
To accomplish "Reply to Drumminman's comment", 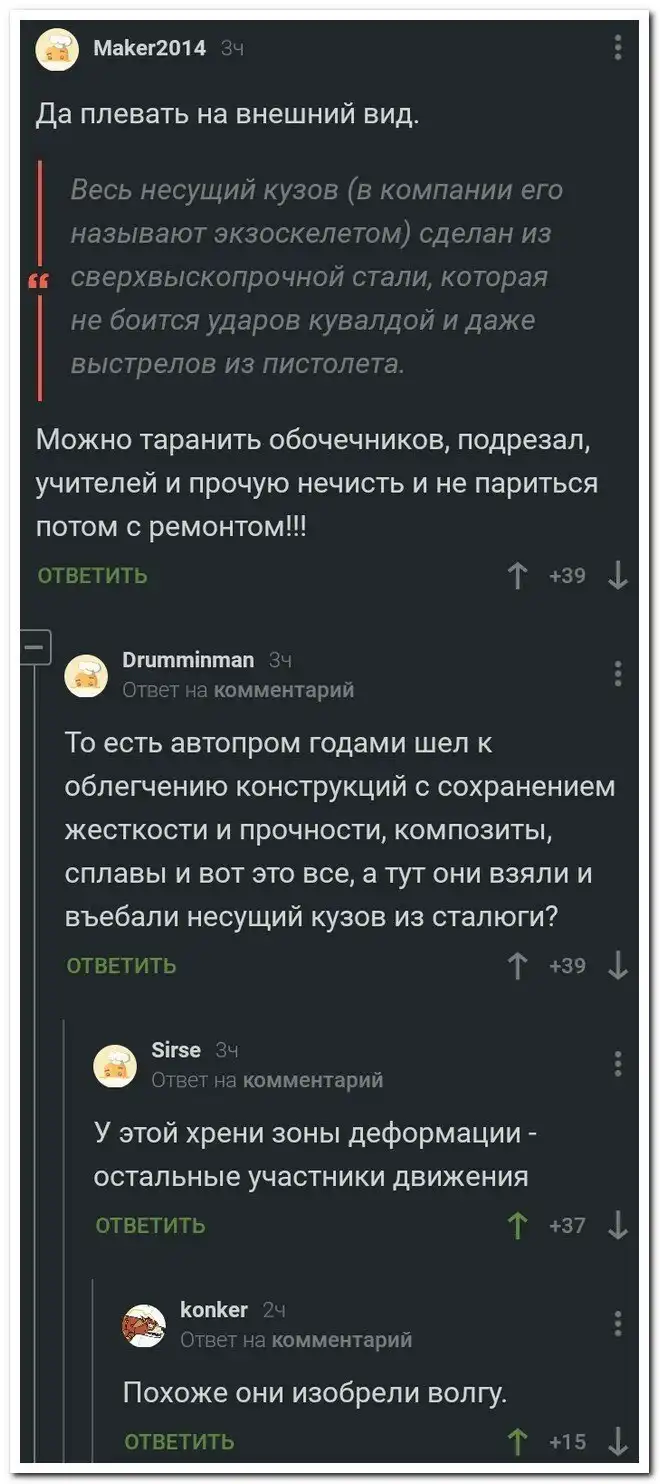I will pyautogui.click(x=121, y=966).
